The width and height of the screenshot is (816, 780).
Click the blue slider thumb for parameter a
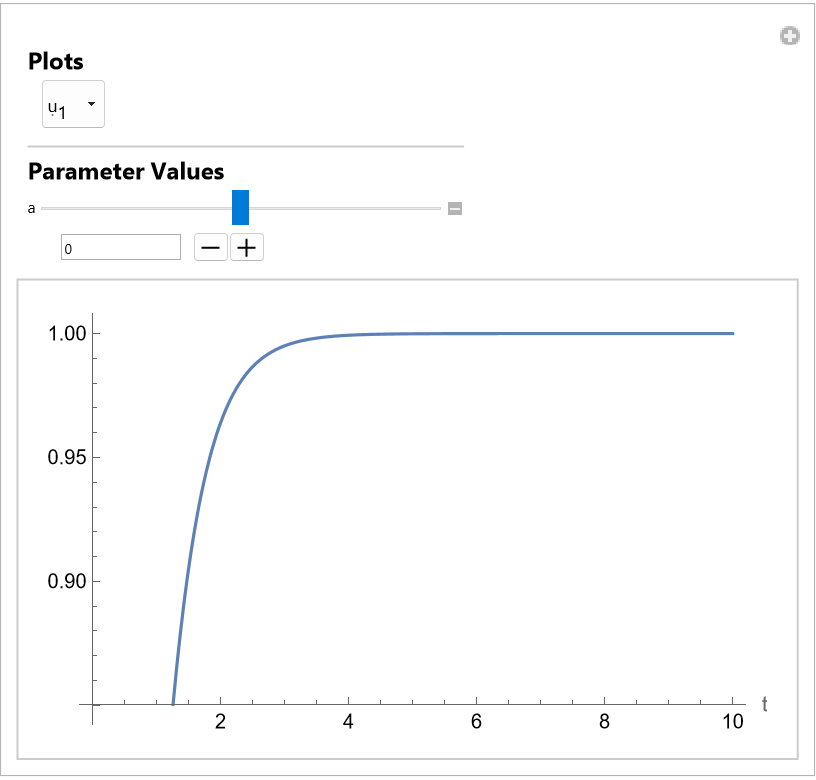coord(240,207)
